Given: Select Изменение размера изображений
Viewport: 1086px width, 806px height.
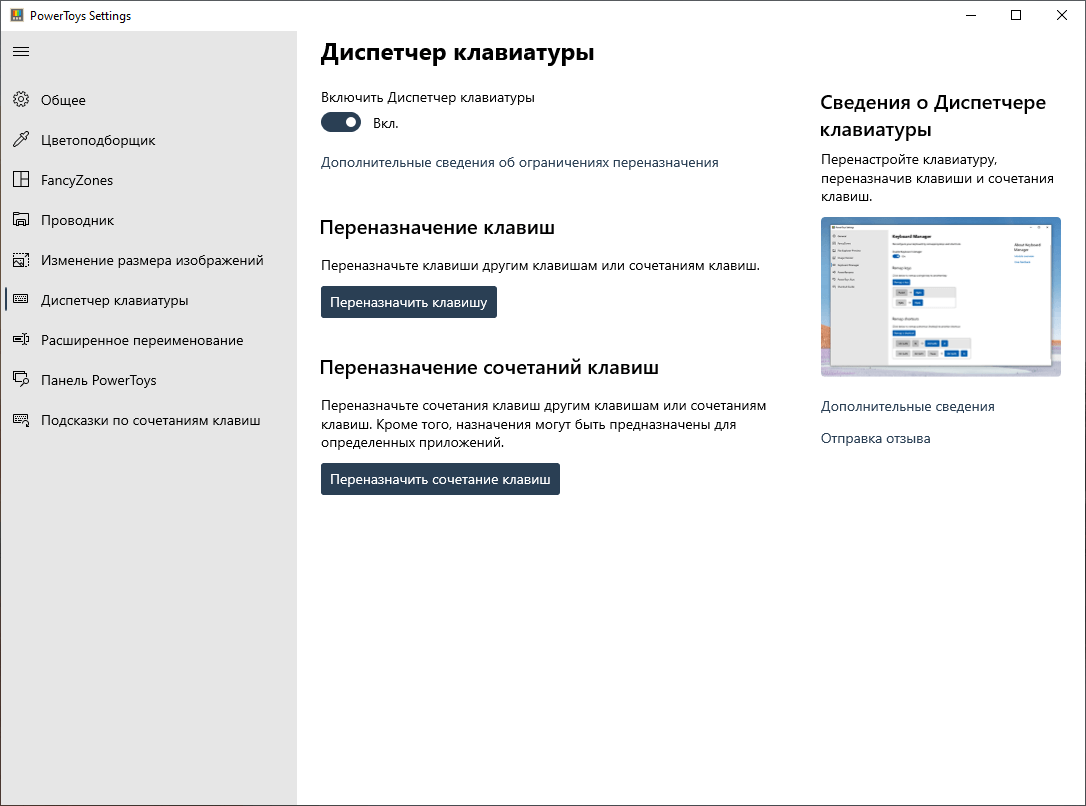Looking at the screenshot, I should point(149,260).
